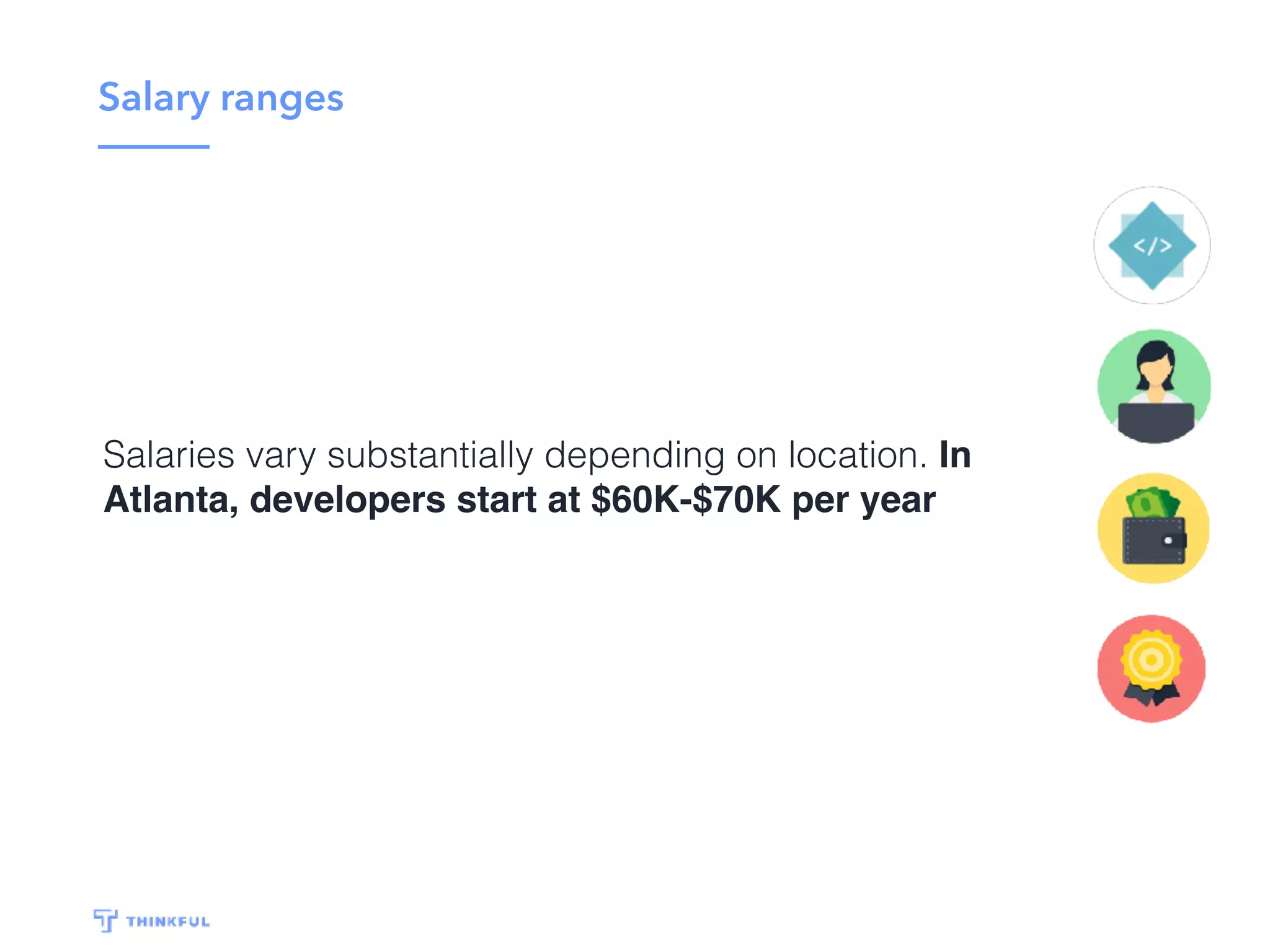Viewport: 1270px width, 952px height.
Task: Click the "Salary ranges" slide title
Action: (221, 98)
